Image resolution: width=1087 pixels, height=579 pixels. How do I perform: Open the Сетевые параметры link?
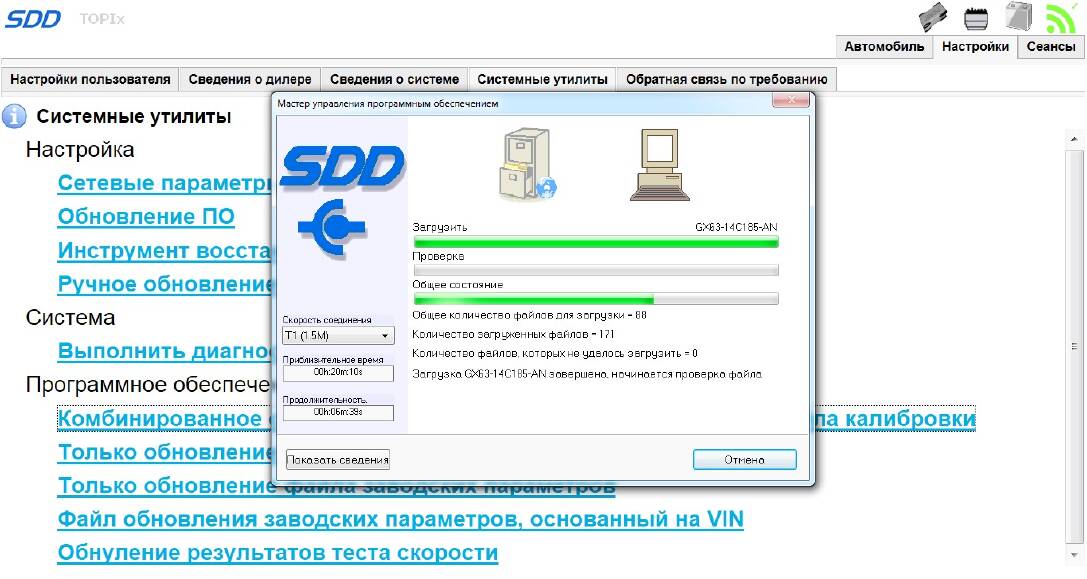point(164,183)
